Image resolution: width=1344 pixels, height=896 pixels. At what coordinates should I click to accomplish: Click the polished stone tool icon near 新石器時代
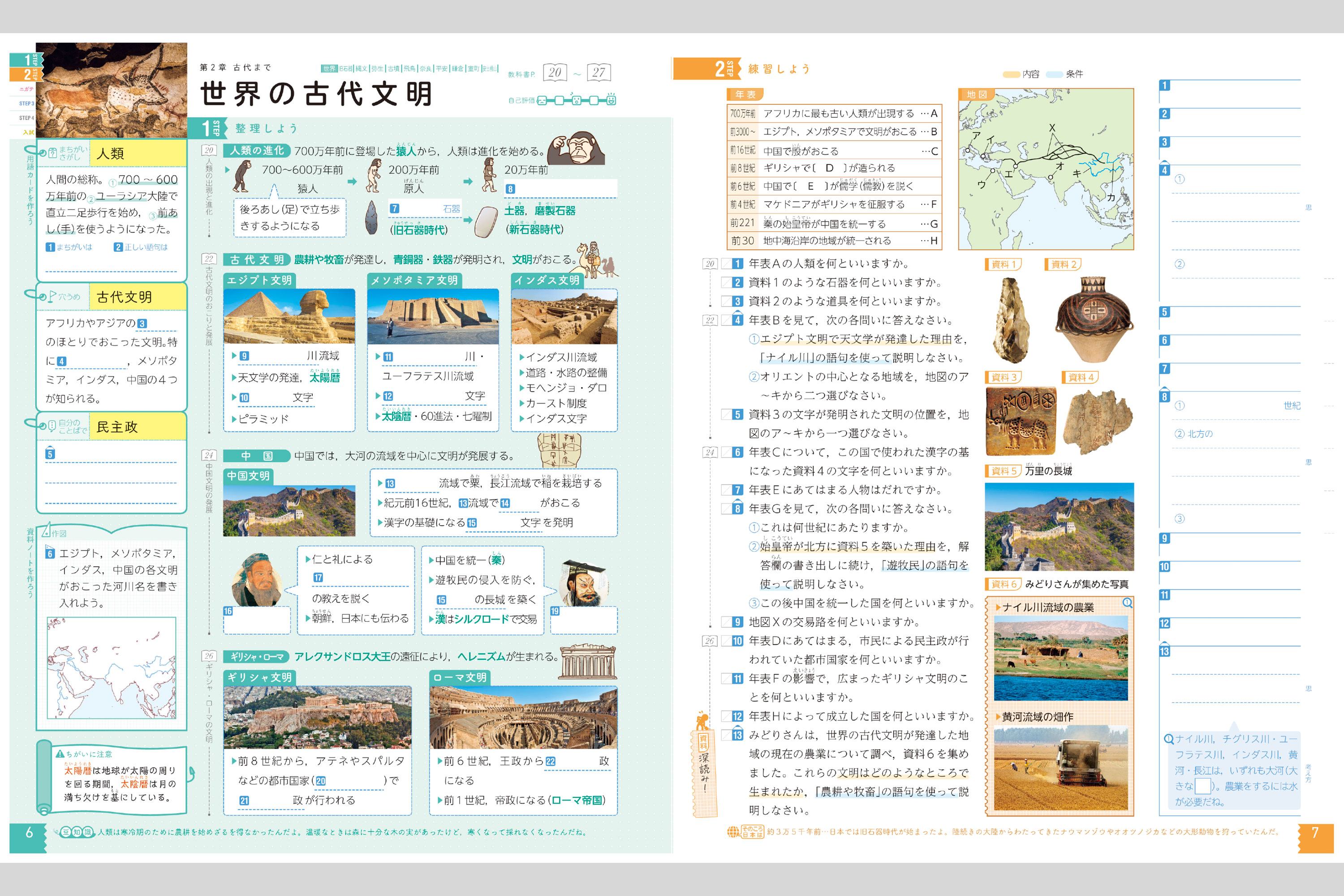(x=486, y=222)
